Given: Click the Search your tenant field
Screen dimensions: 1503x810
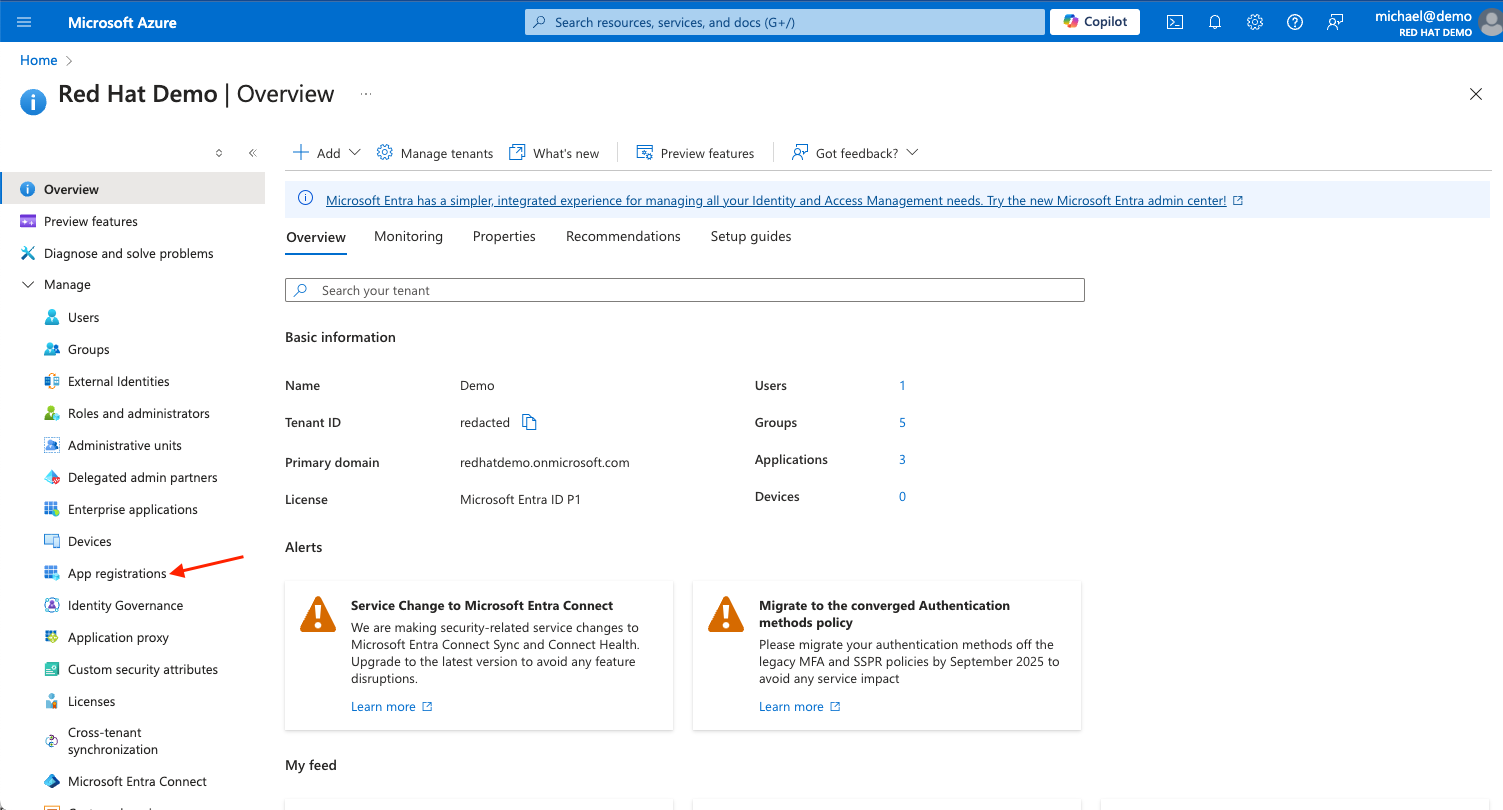Looking at the screenshot, I should [684, 290].
